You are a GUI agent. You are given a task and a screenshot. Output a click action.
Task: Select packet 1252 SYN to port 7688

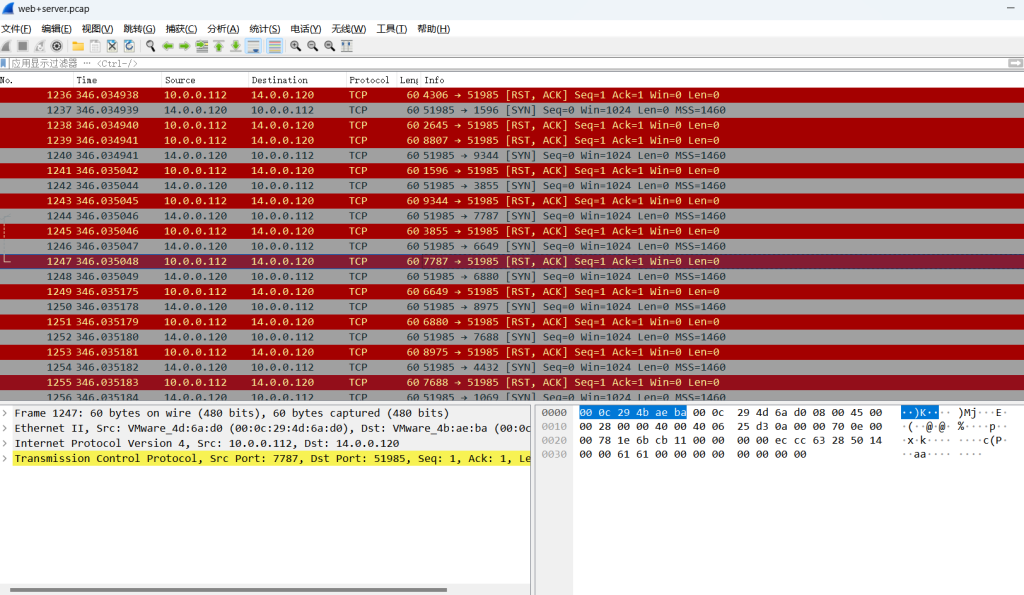pos(512,337)
